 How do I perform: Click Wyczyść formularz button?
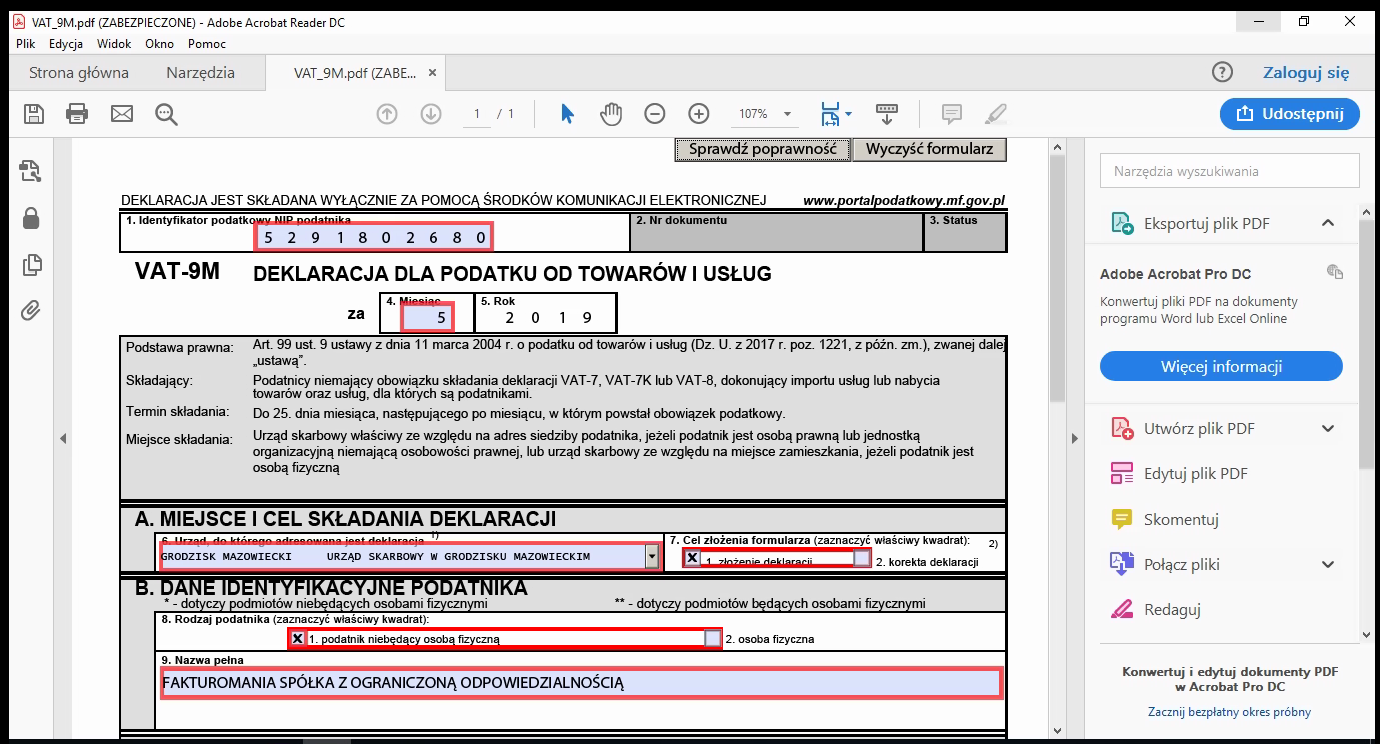pyautogui.click(x=929, y=149)
